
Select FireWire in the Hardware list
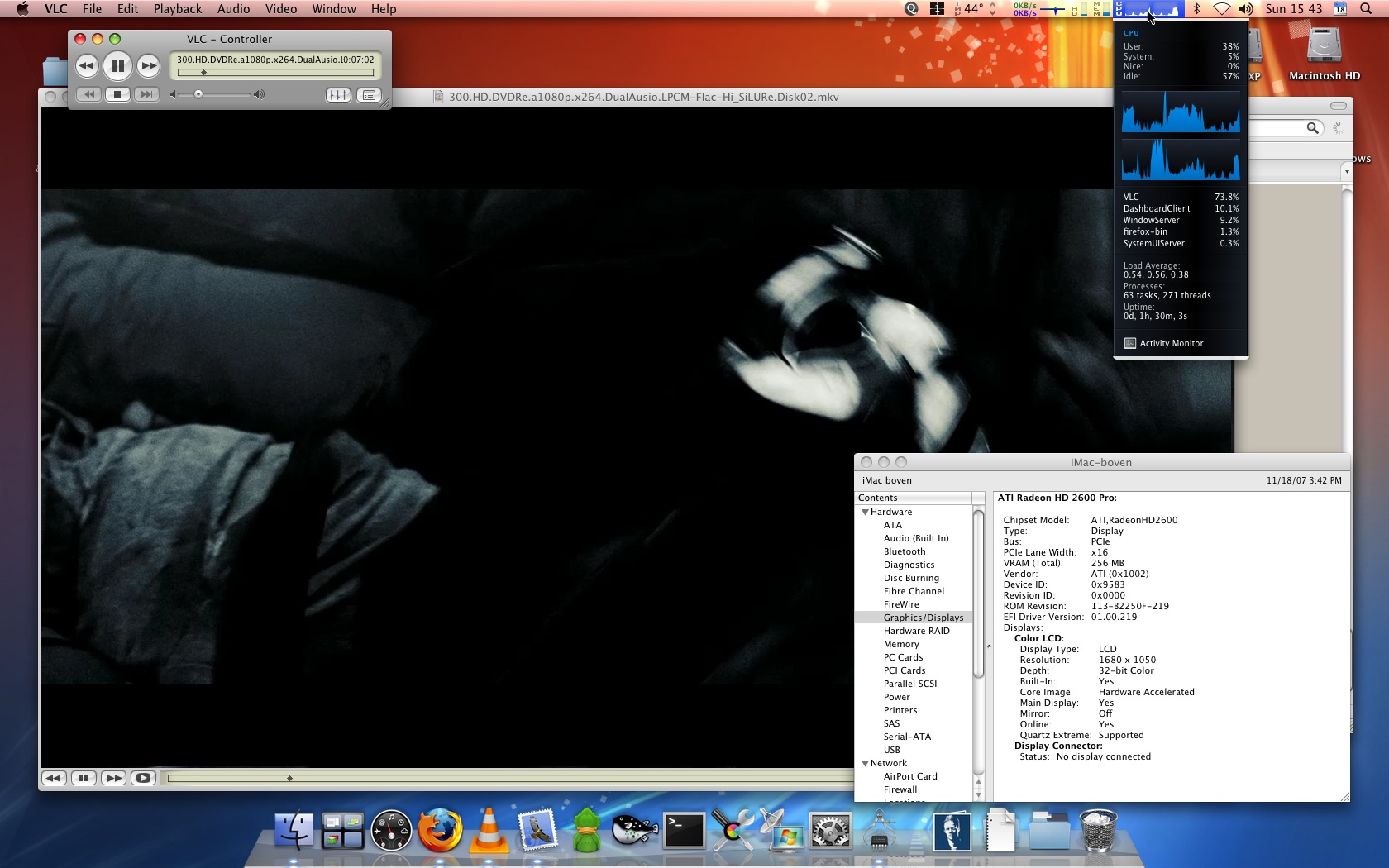click(901, 604)
